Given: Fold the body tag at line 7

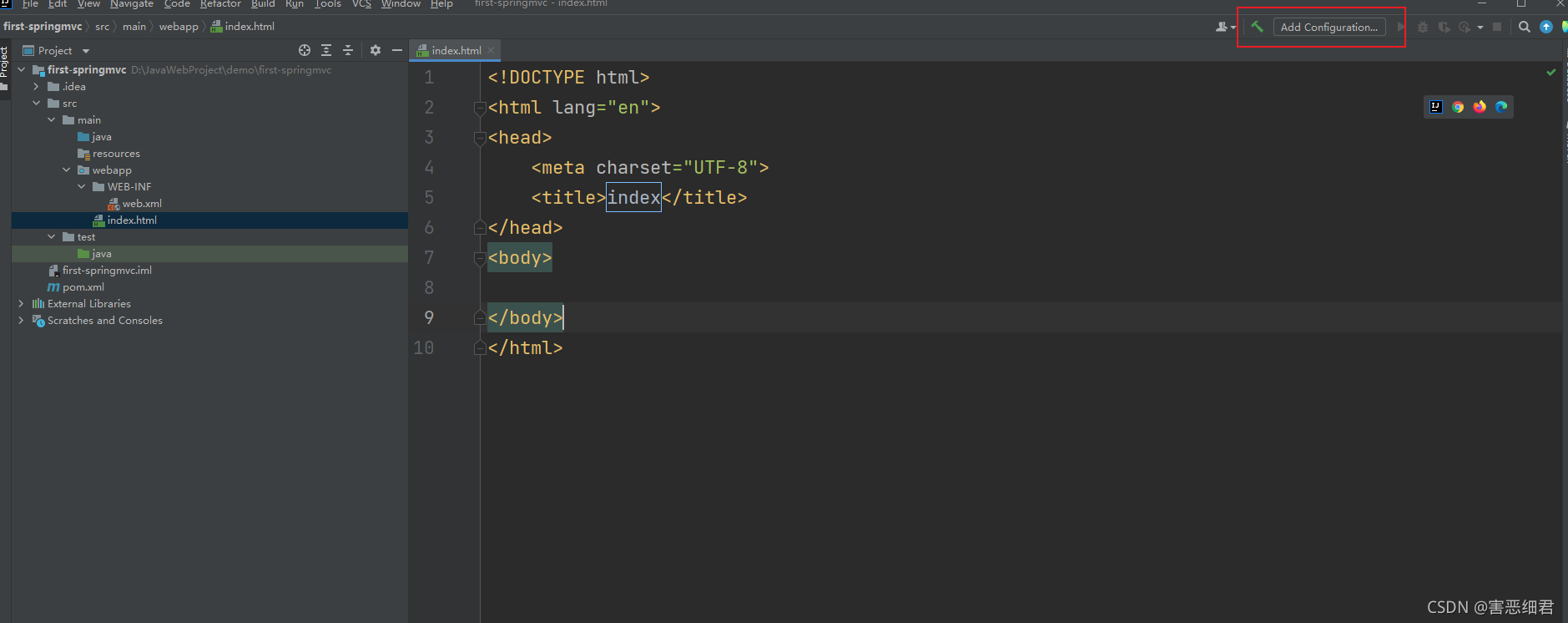Looking at the screenshot, I should [x=480, y=258].
